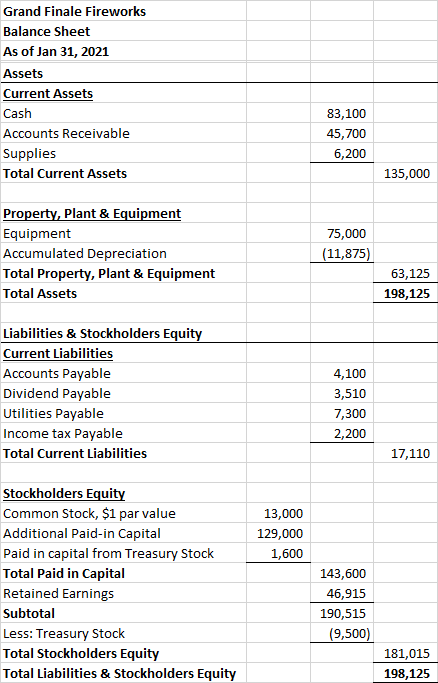The height and width of the screenshot is (683, 438).
Task: Click the Equipment value 75,000
Action: point(346,233)
